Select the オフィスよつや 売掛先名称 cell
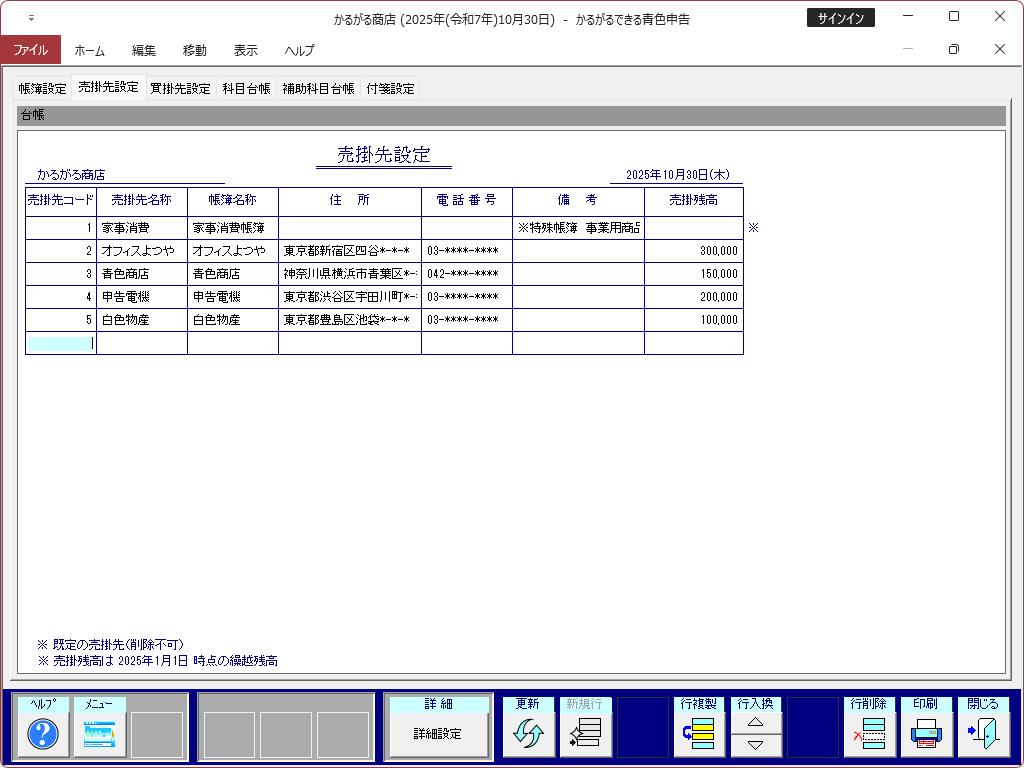1024x768 pixels. click(142, 251)
